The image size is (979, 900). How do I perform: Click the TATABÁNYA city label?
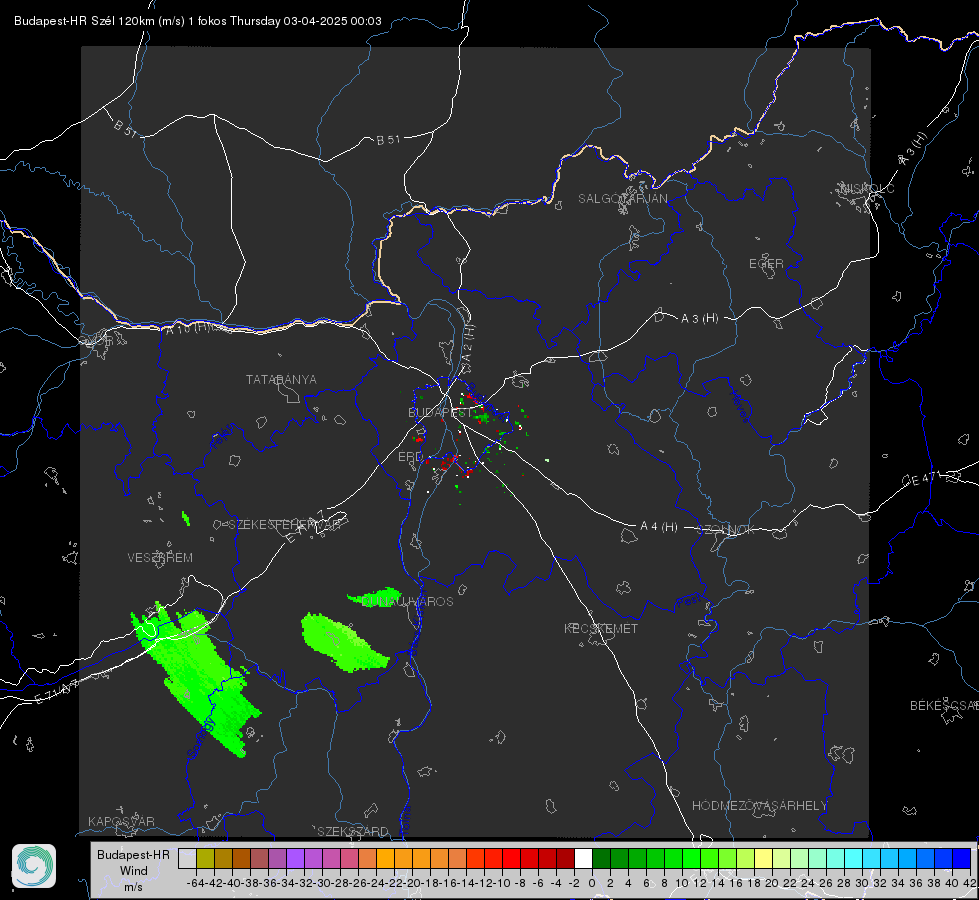point(281,379)
